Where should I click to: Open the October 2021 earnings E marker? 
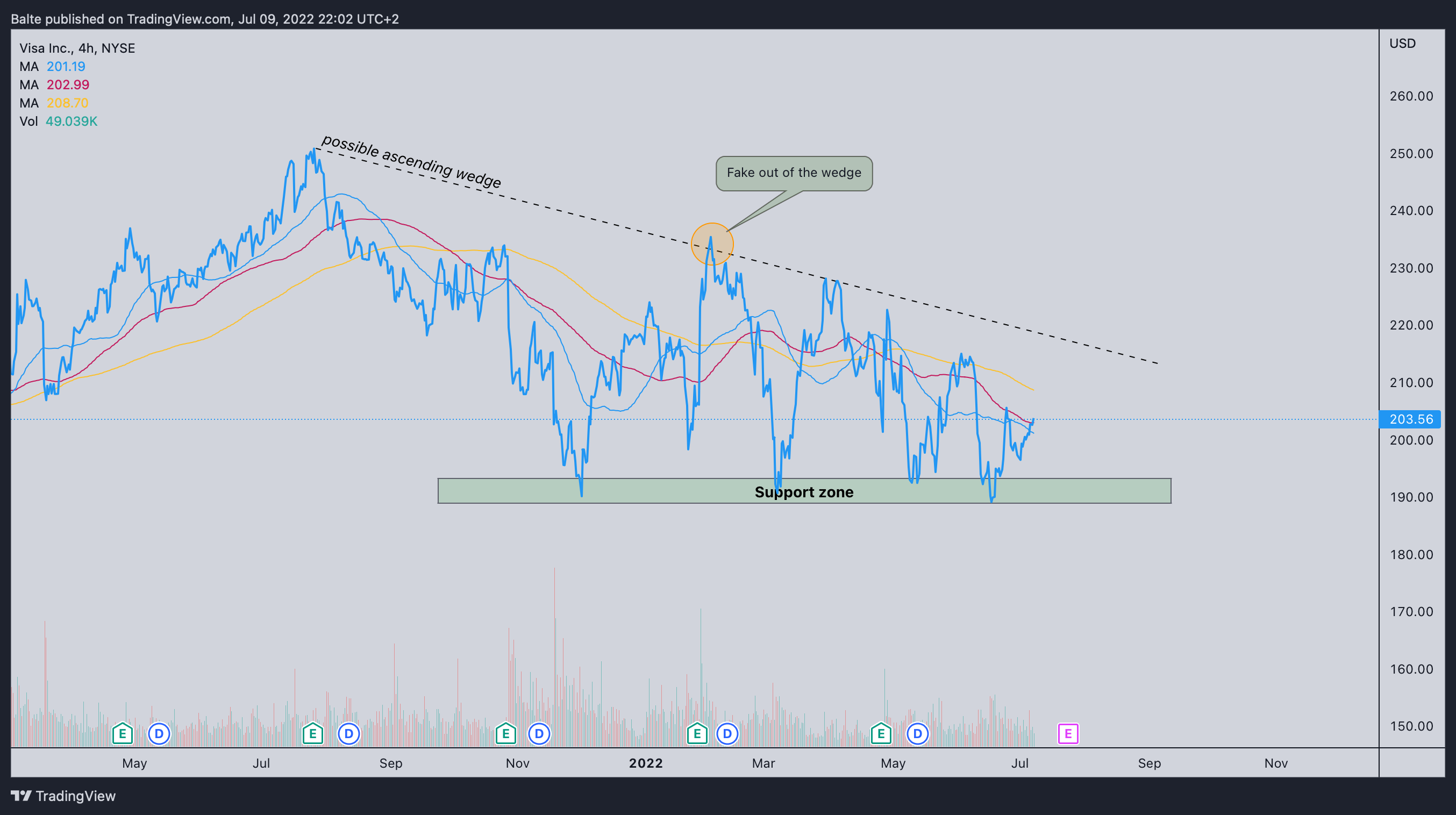click(x=505, y=734)
